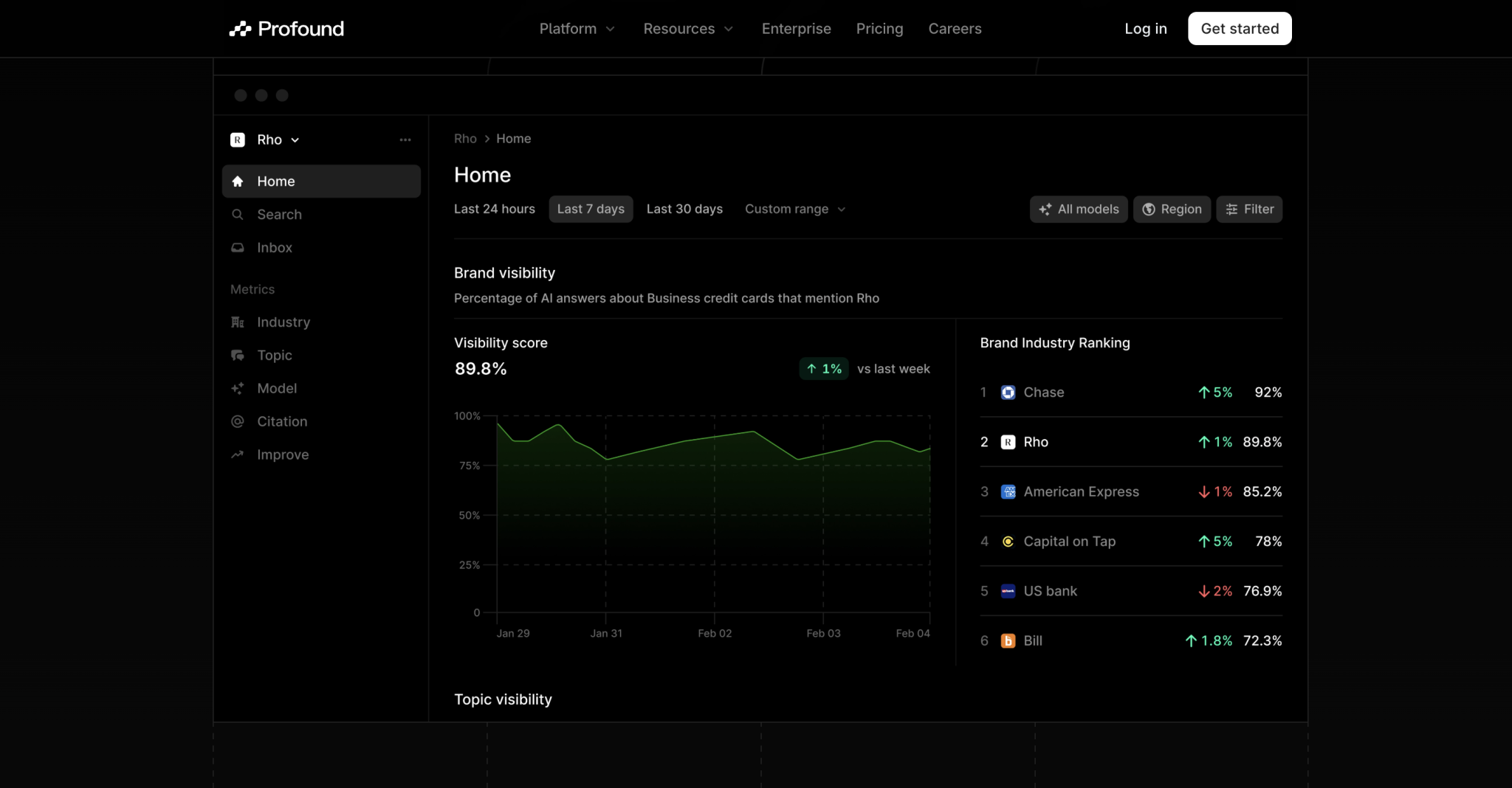
Task: Click the red down arrow beside US bank
Action: pos(1204,591)
